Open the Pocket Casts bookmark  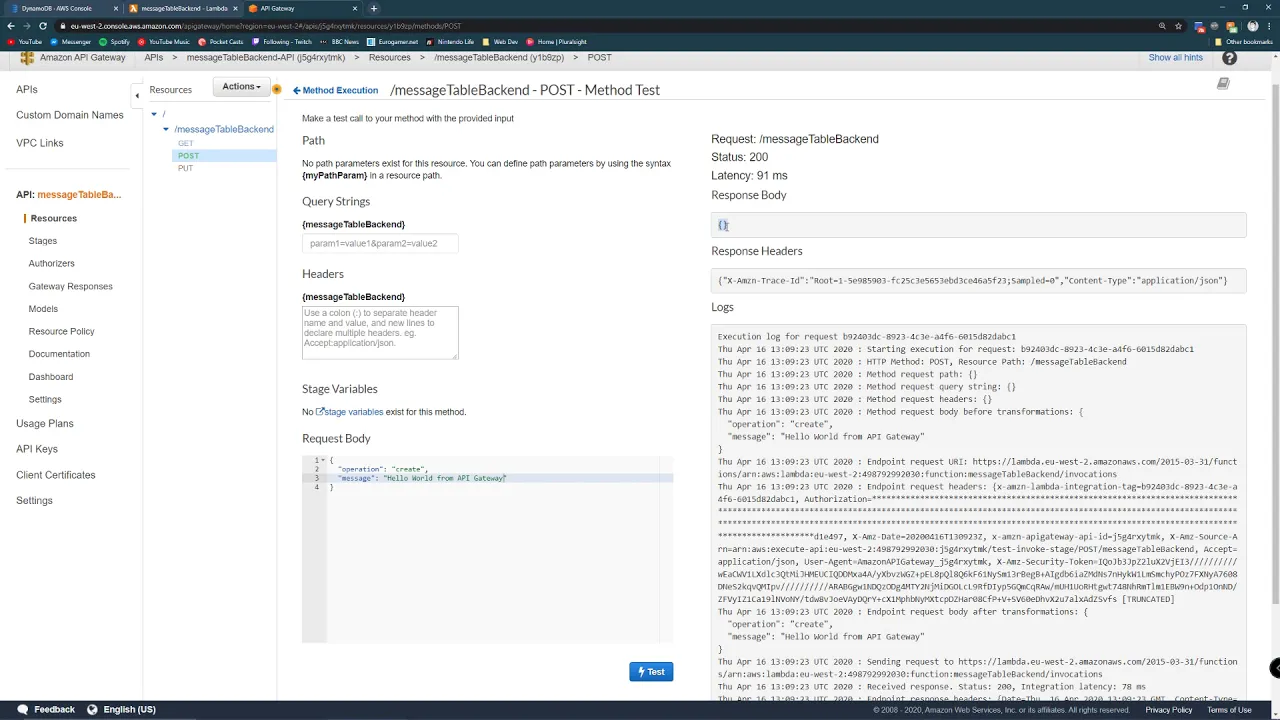tap(221, 42)
